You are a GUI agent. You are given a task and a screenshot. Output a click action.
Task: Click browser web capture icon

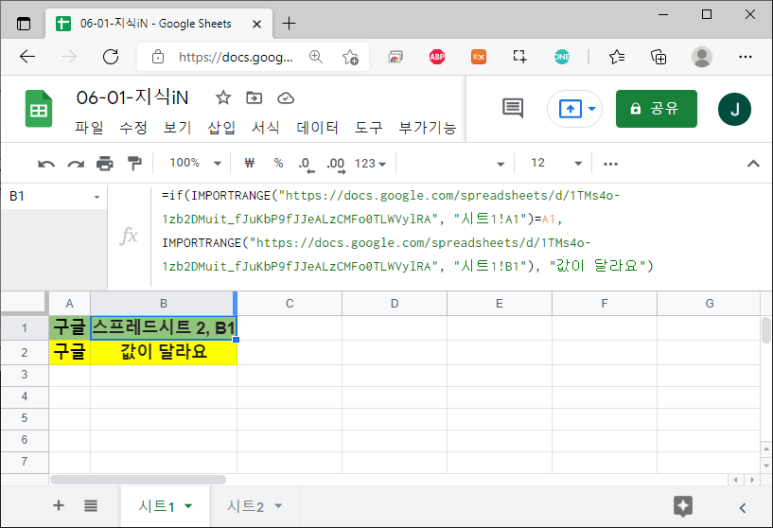point(520,56)
